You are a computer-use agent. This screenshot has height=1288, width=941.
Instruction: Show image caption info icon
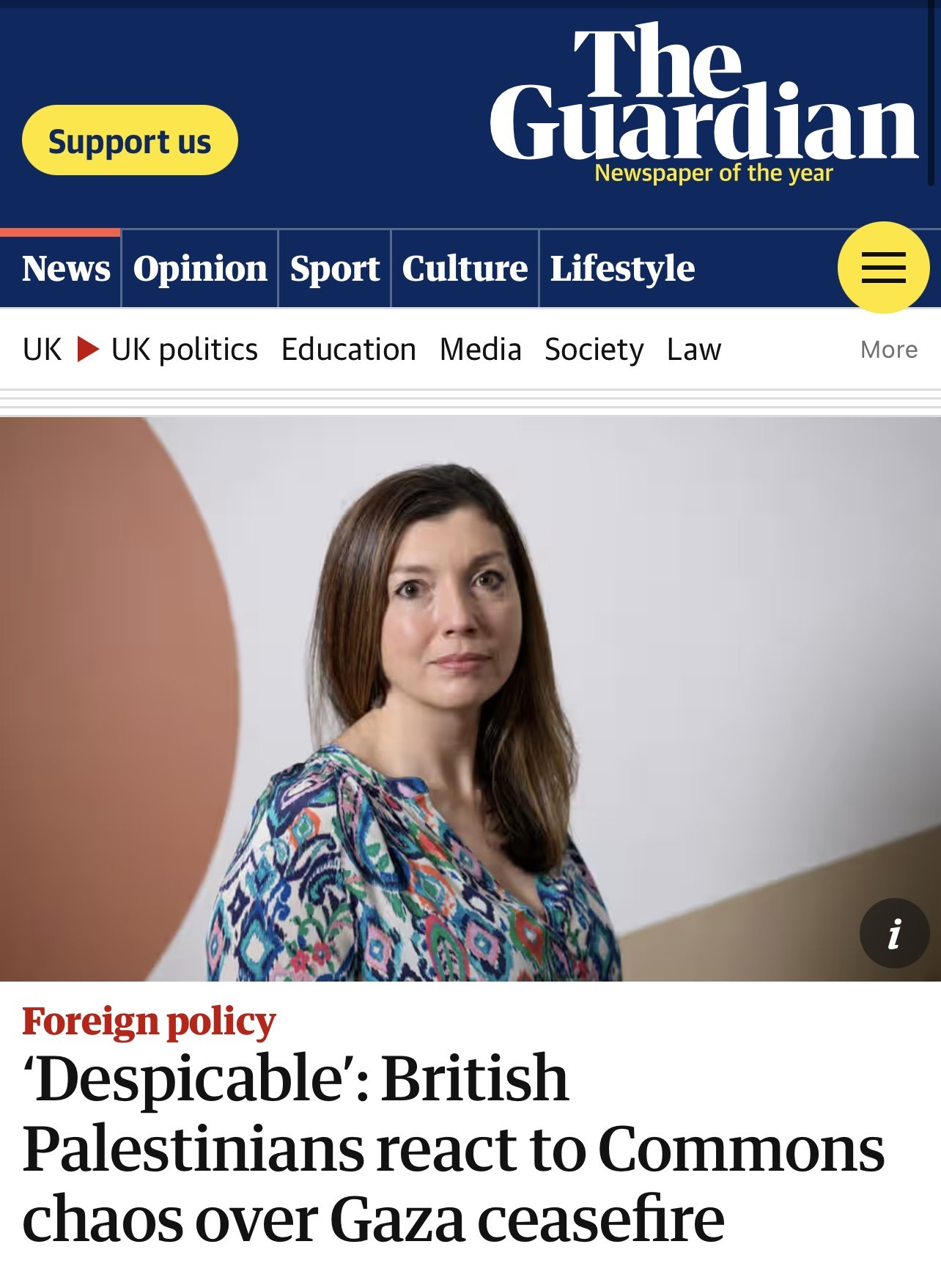894,933
